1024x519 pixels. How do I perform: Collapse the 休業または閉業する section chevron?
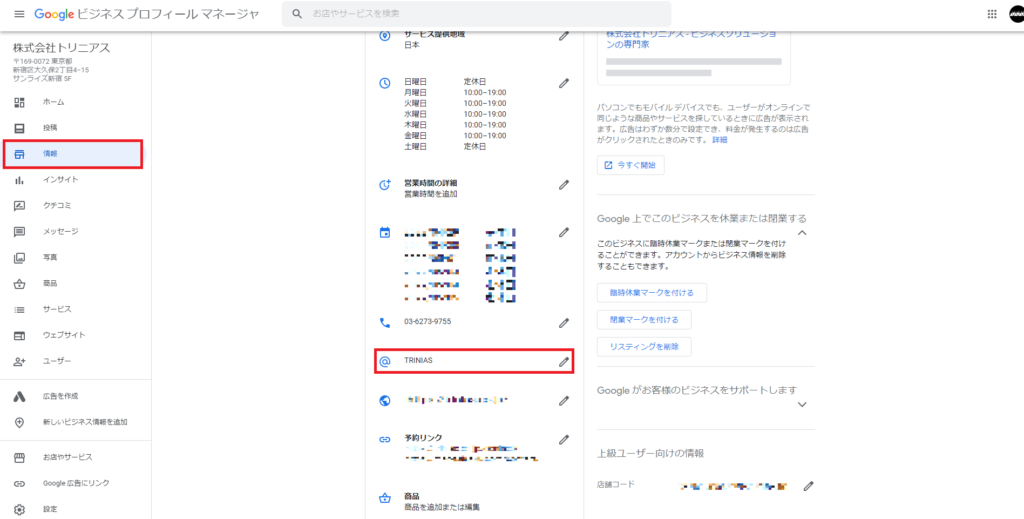[803, 232]
